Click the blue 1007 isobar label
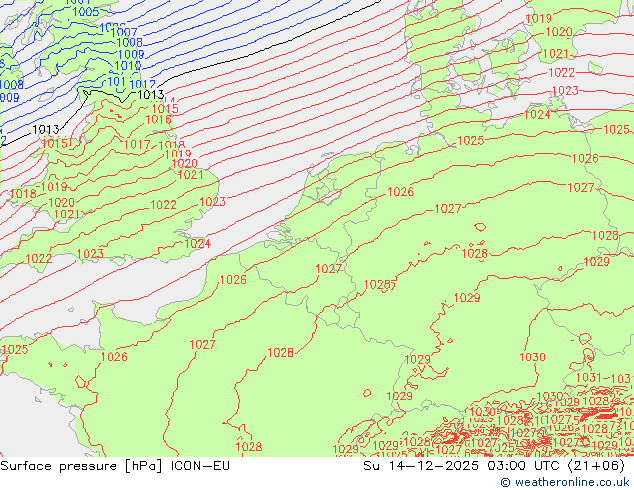The height and width of the screenshot is (490, 634). tap(124, 32)
